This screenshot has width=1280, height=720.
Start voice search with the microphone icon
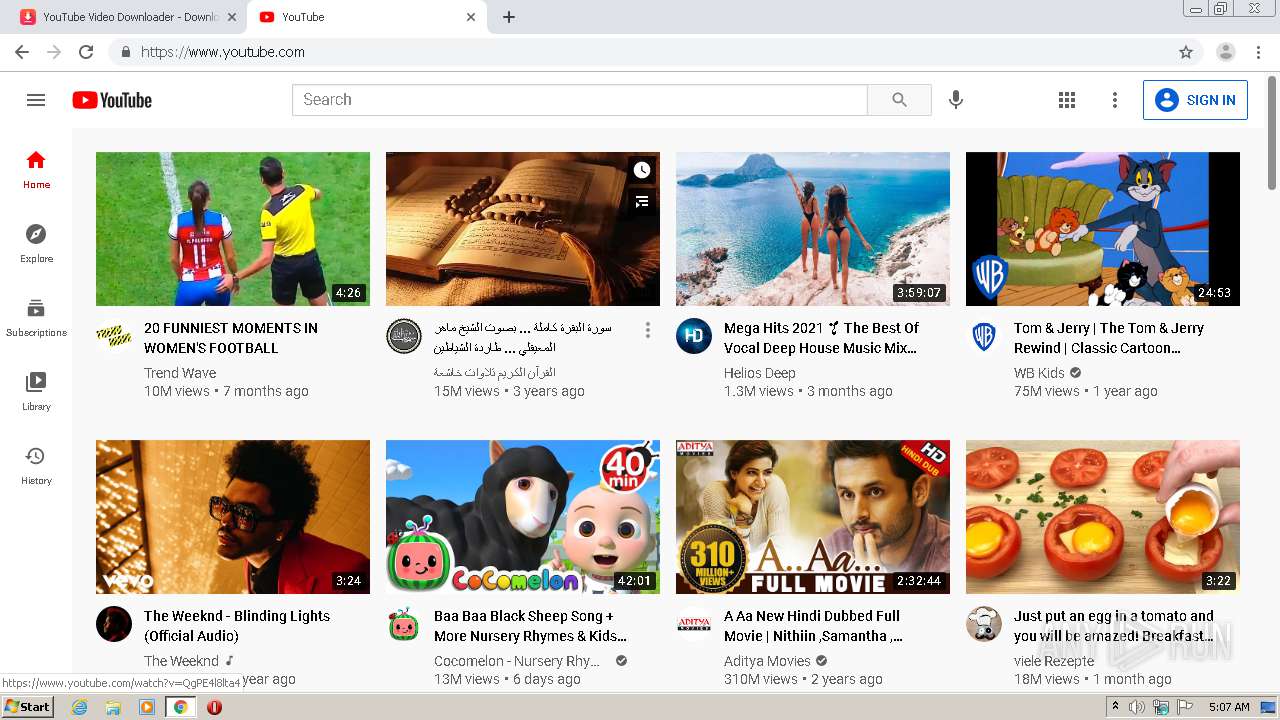956,100
